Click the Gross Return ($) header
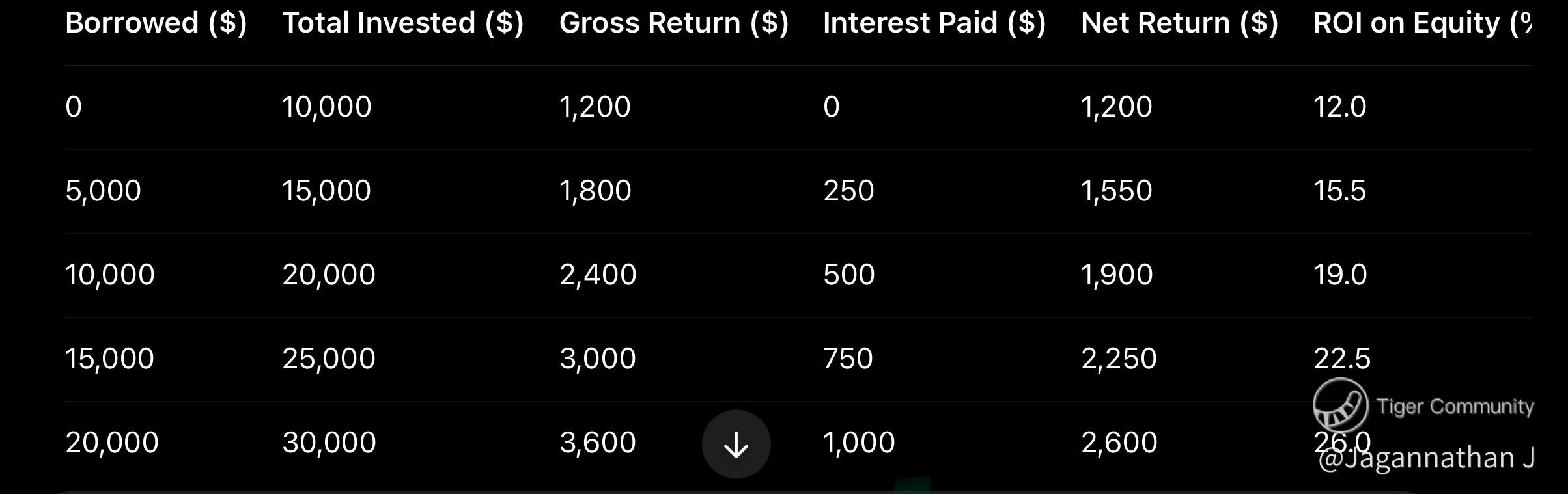This screenshot has height=494, width=1568. (674, 23)
